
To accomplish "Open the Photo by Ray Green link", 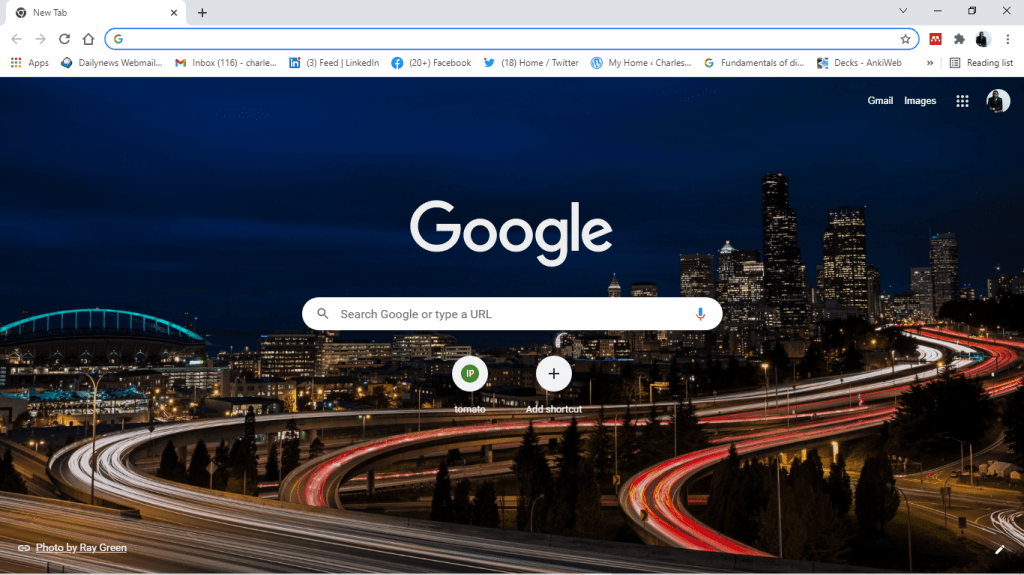I will 81,548.
